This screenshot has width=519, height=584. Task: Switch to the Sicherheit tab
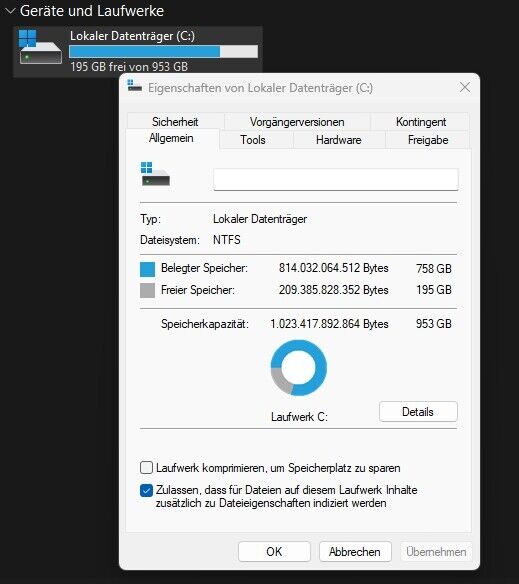coord(175,122)
